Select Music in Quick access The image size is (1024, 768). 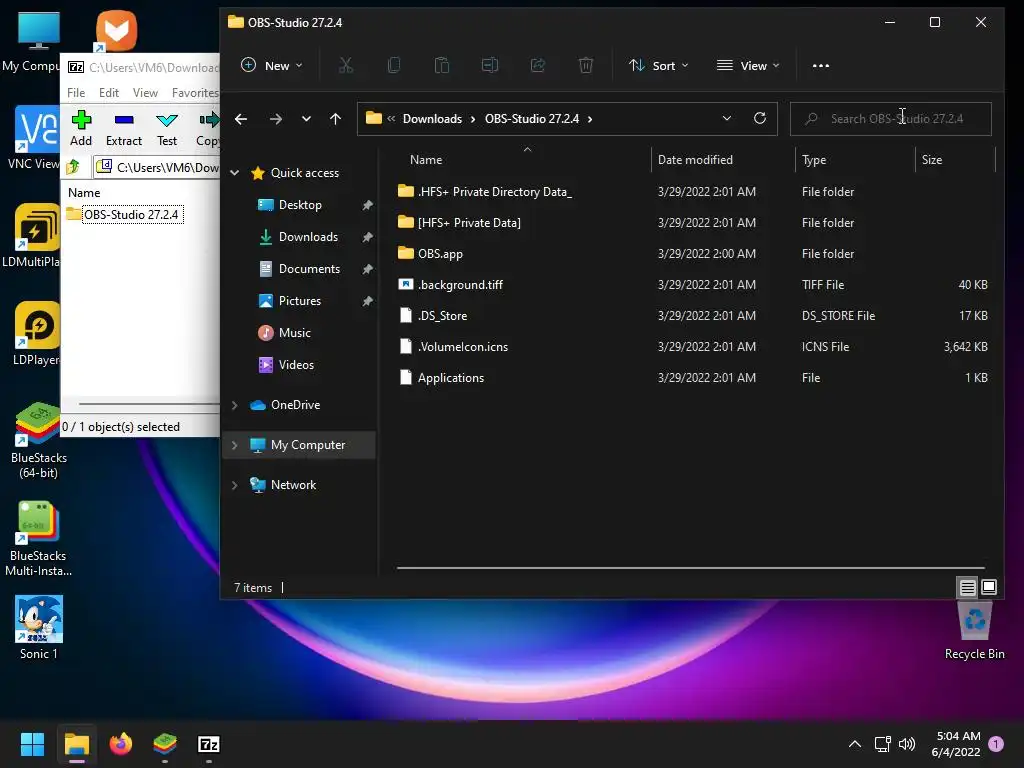tap(295, 333)
